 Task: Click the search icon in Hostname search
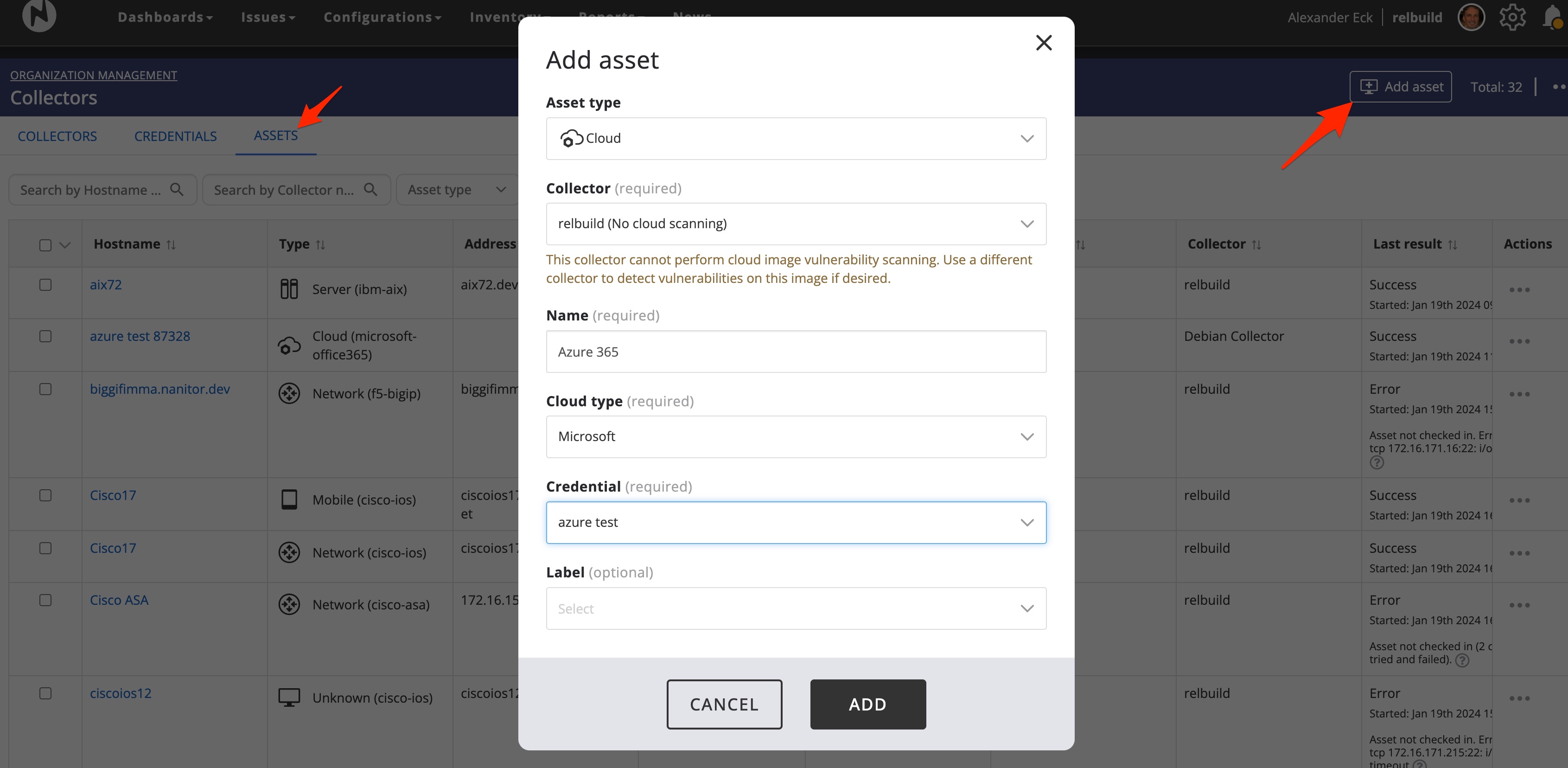[x=177, y=189]
